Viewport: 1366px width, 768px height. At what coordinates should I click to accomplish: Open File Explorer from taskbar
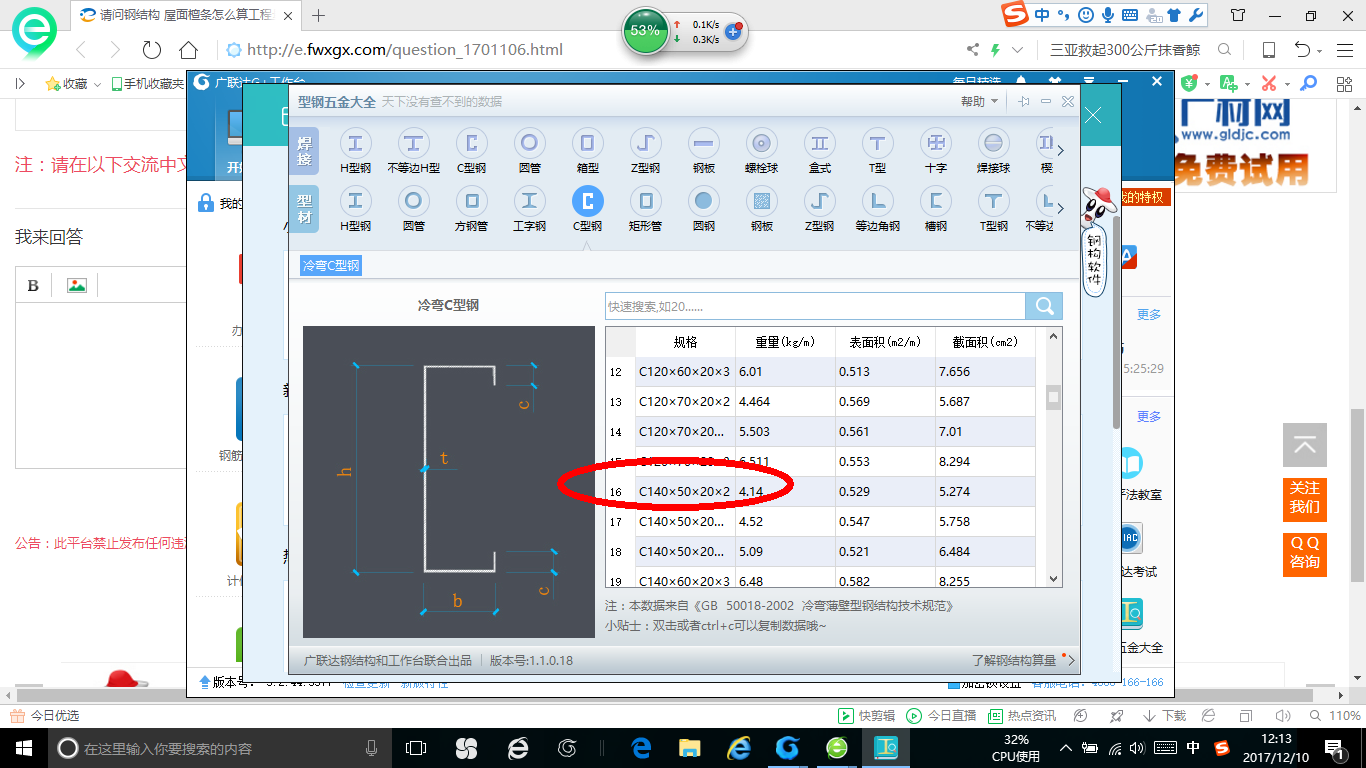pos(689,748)
